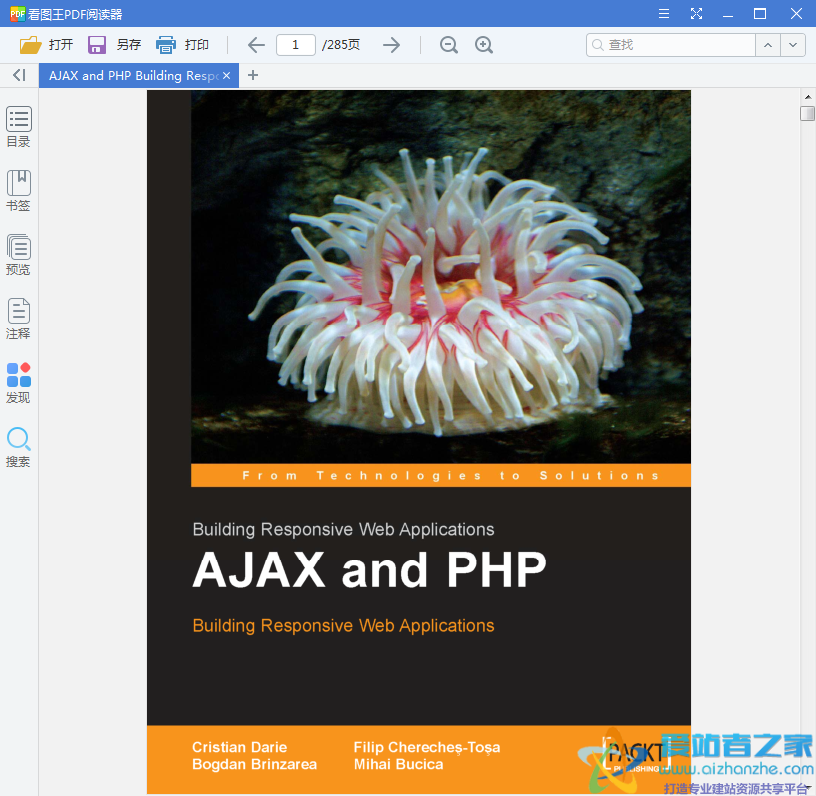Save the document with 另存

click(x=113, y=44)
